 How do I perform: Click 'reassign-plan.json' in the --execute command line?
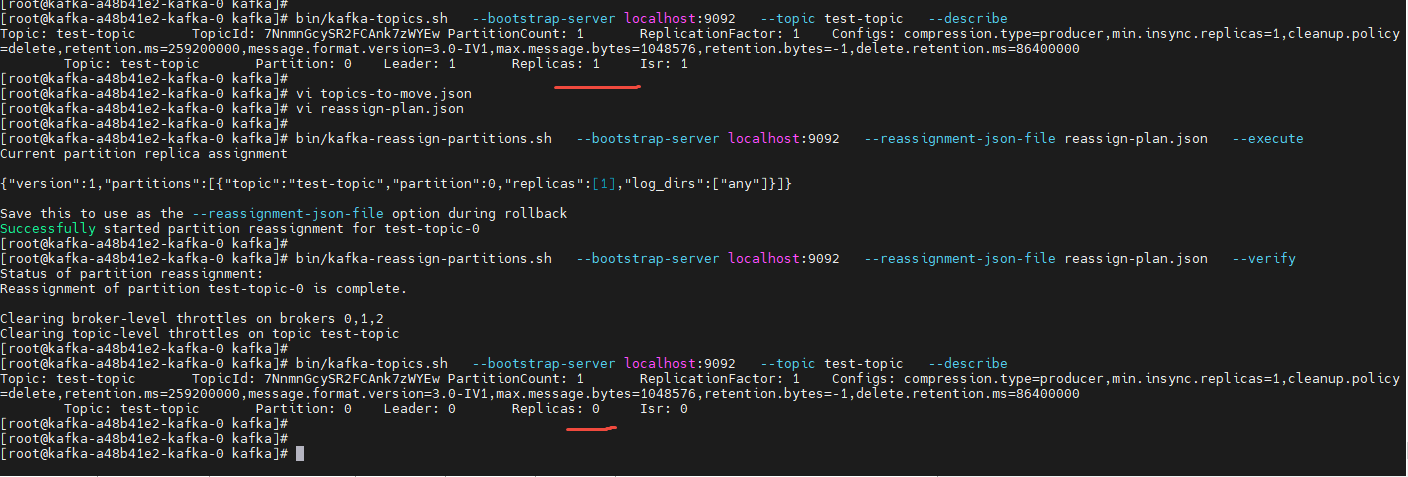(1136, 139)
